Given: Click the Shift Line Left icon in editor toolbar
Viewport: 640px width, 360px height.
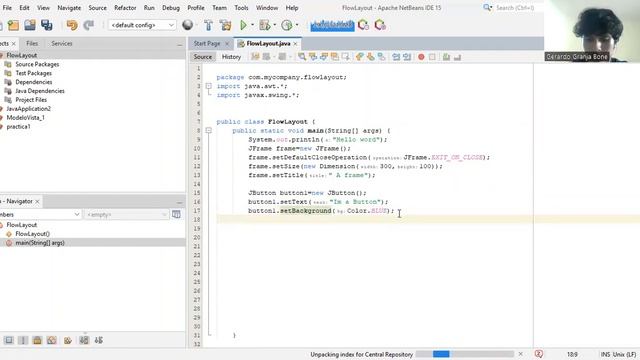Looking at the screenshot, I should (x=396, y=57).
